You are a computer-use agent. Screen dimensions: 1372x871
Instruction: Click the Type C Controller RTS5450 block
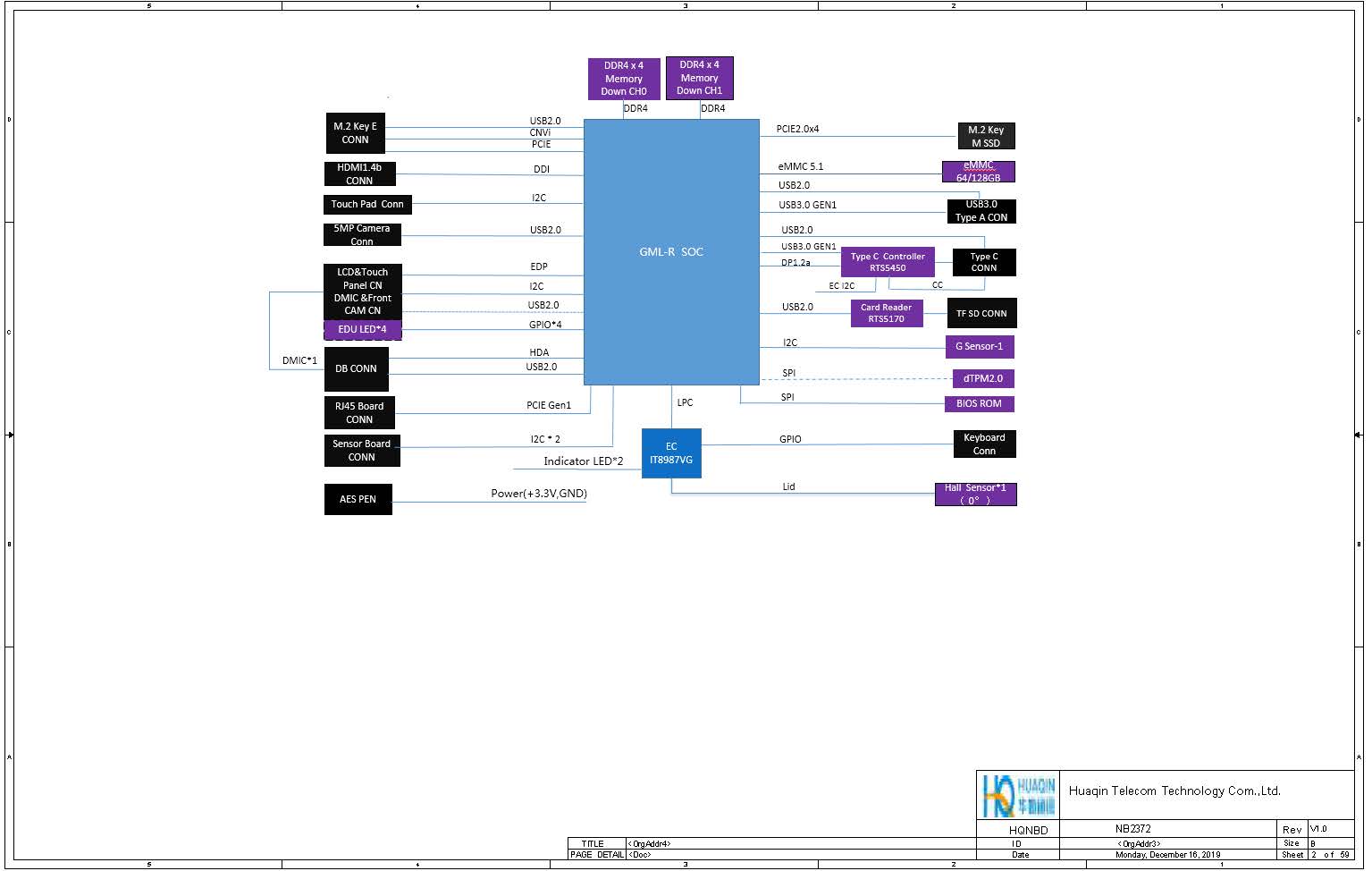point(888,262)
